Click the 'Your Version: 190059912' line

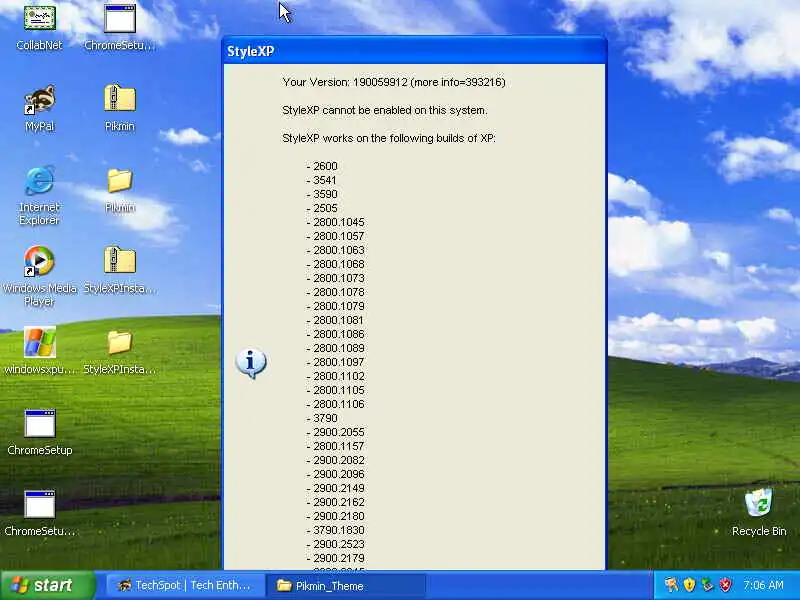[394, 82]
